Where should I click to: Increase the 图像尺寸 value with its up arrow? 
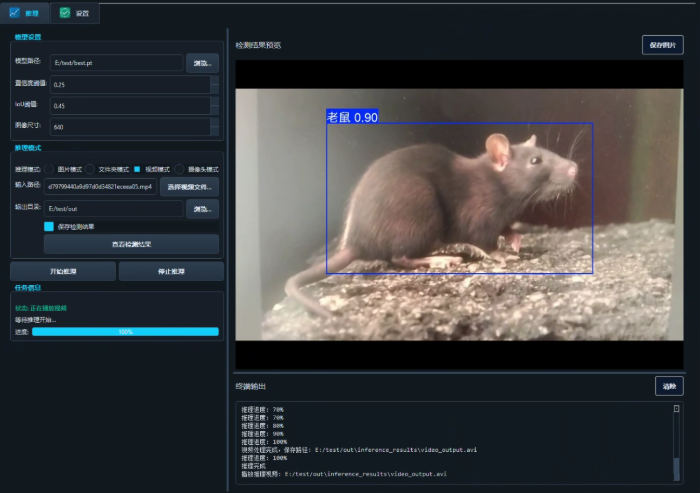pos(215,122)
